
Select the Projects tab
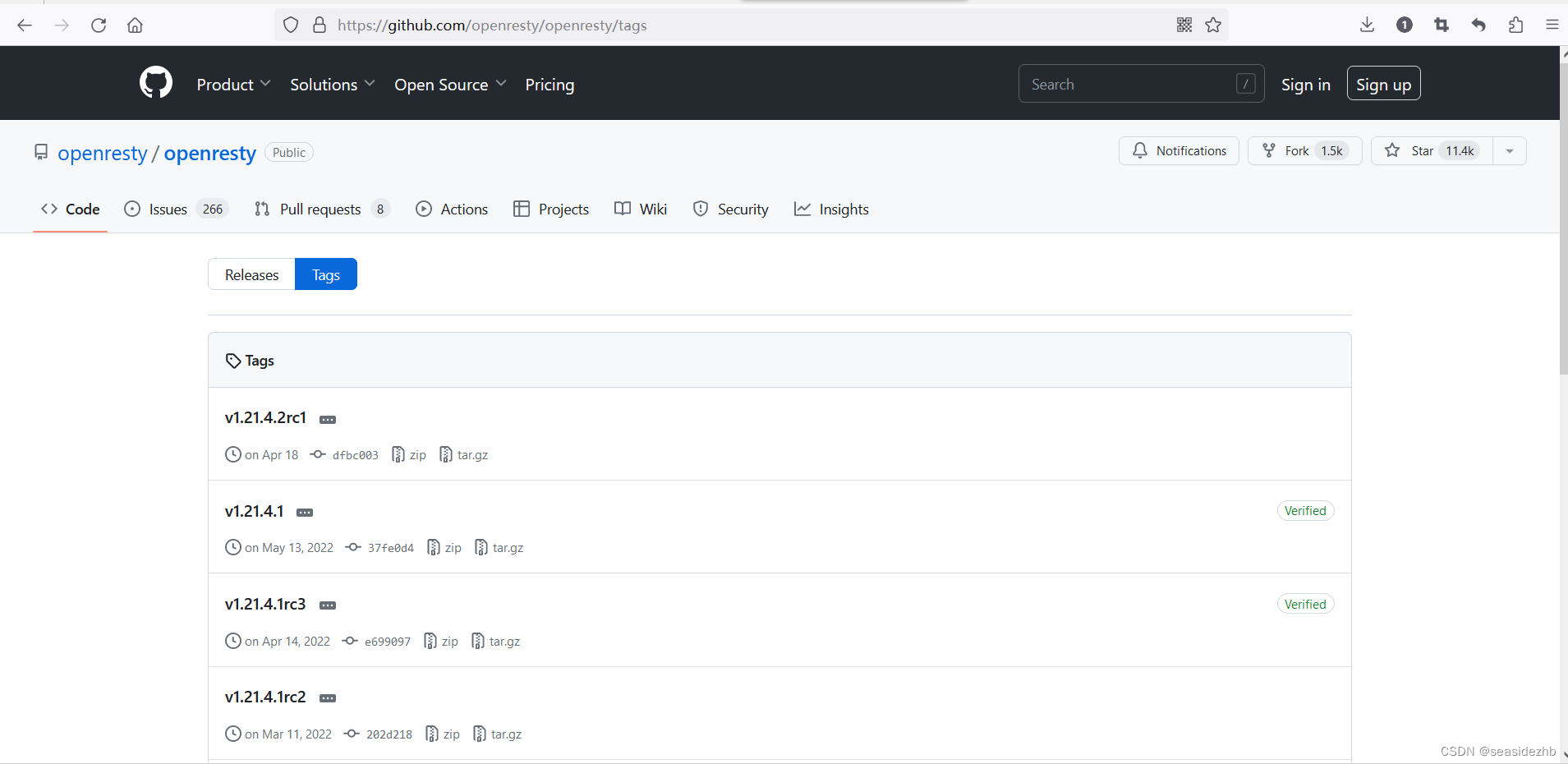[551, 209]
